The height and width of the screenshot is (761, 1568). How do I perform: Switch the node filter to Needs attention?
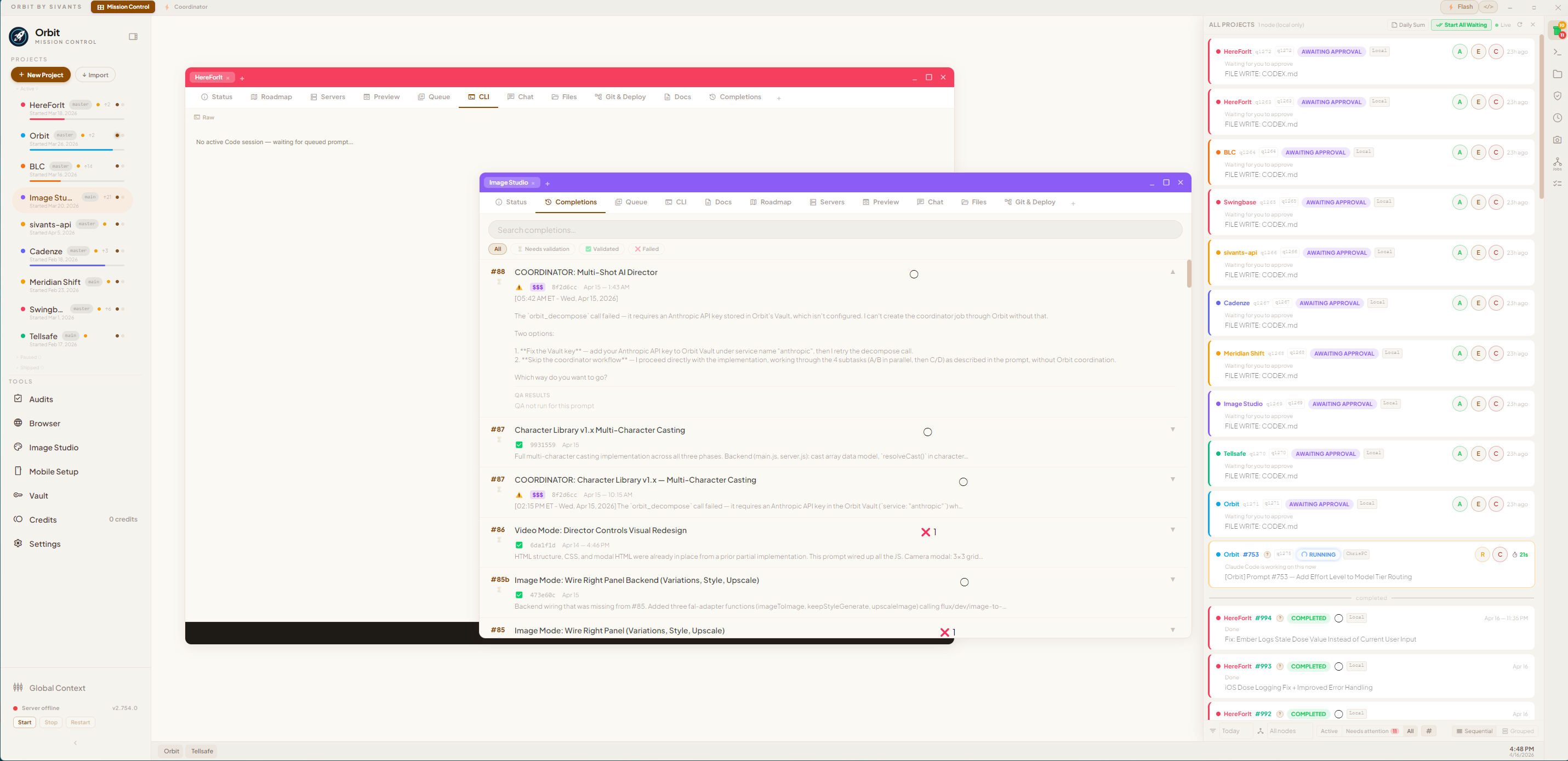[x=1368, y=731]
